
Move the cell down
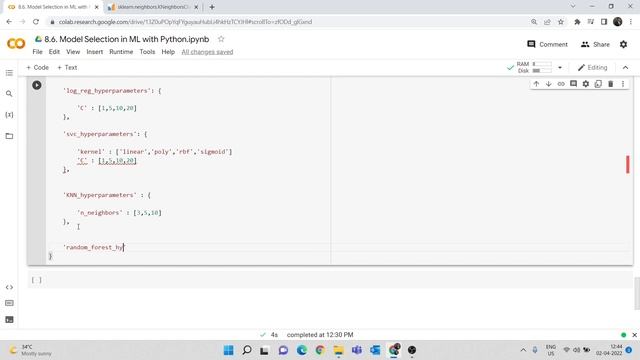(x=549, y=84)
